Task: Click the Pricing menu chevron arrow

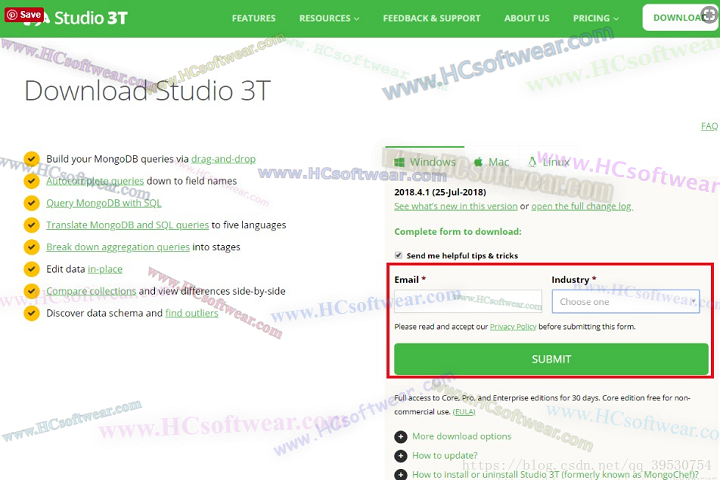Action: pos(616,19)
